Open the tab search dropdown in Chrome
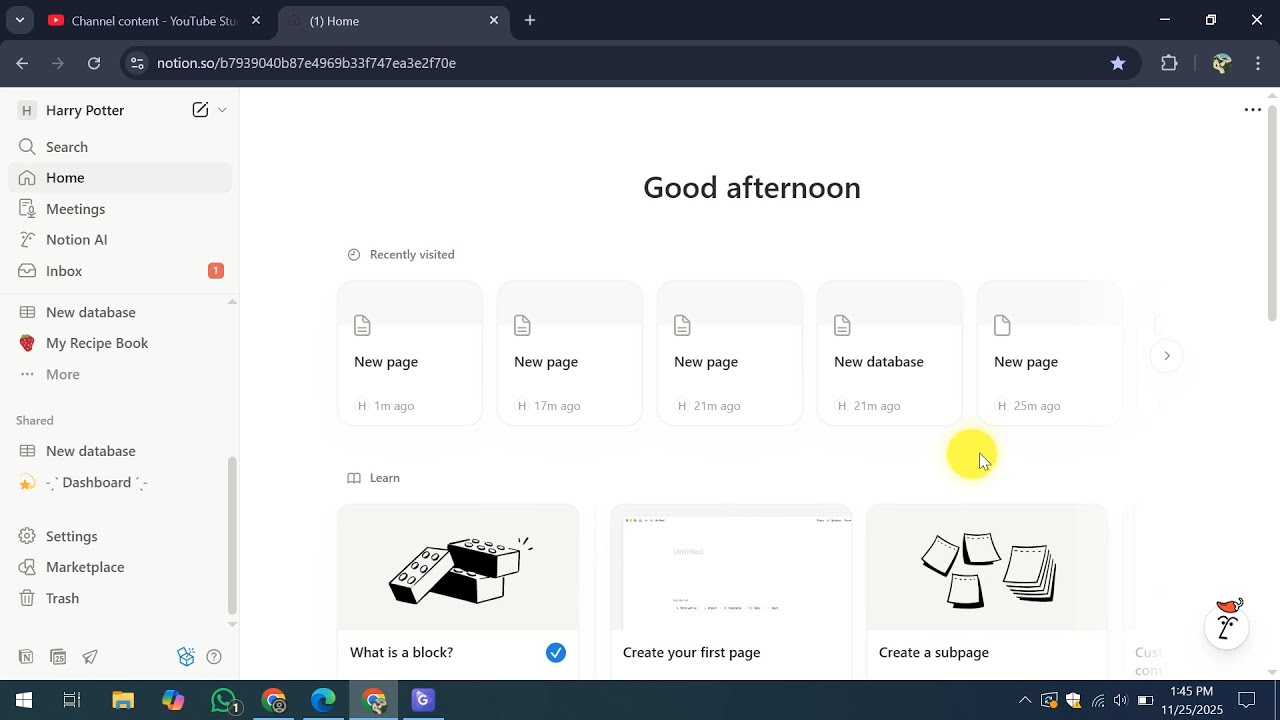The width and height of the screenshot is (1280, 720). click(19, 20)
